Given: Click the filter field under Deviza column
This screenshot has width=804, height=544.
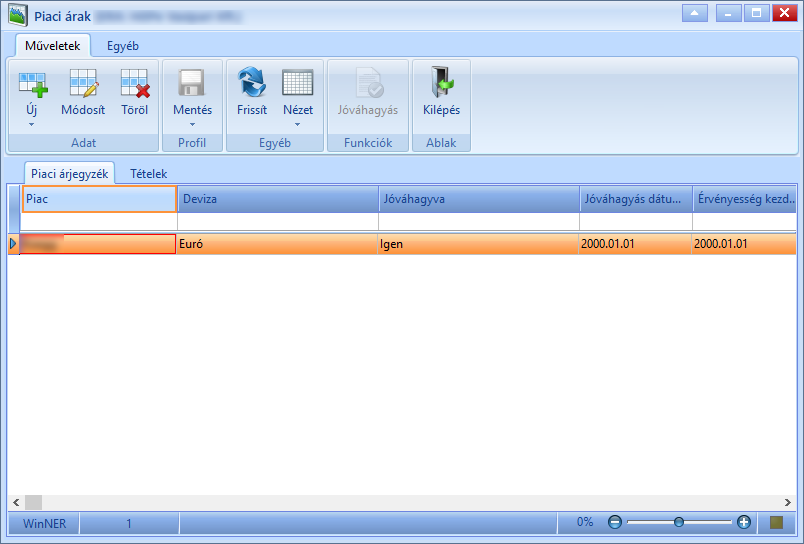Looking at the screenshot, I should 278,221.
